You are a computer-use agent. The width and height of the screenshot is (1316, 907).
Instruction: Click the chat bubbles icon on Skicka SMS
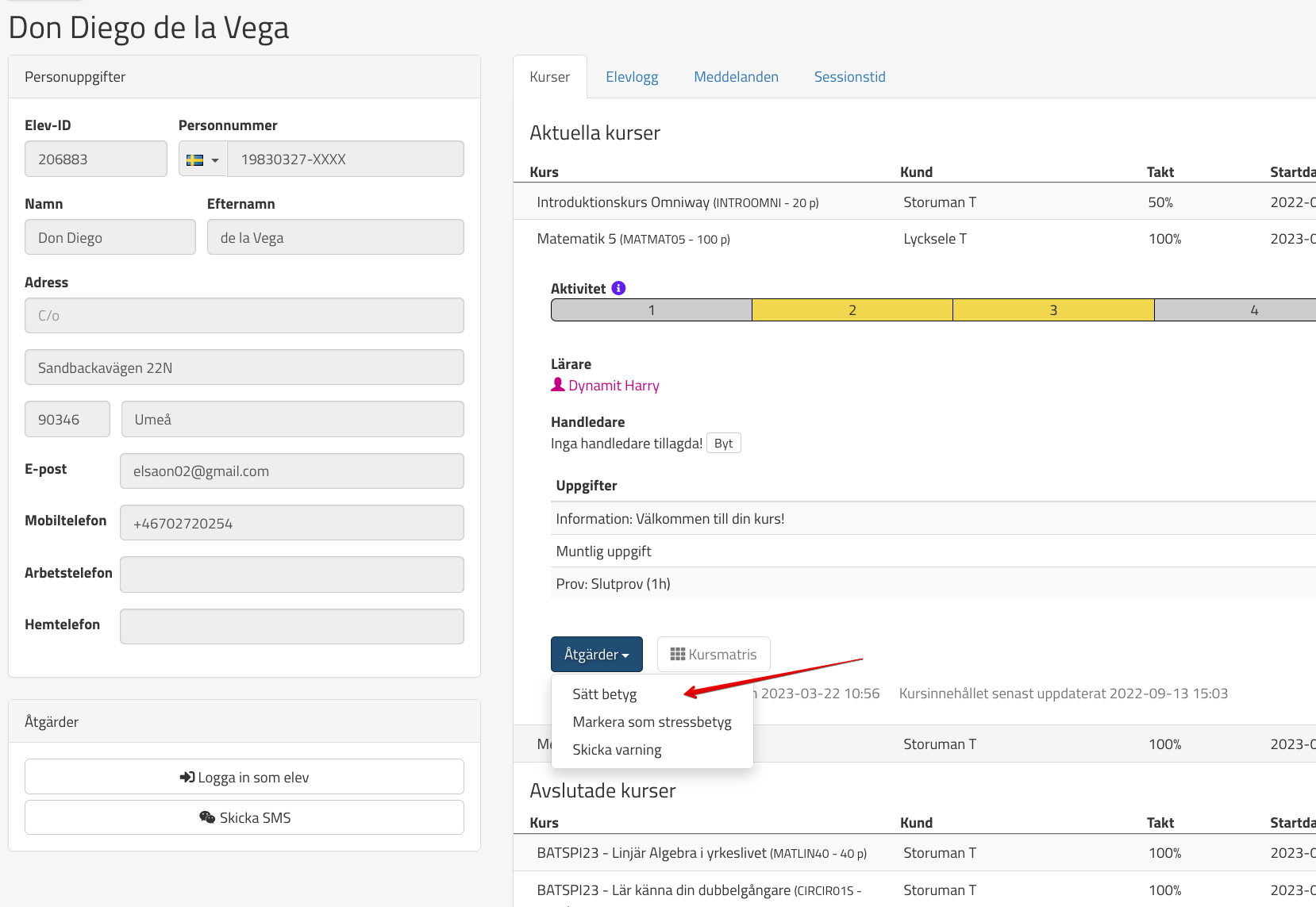(x=207, y=817)
